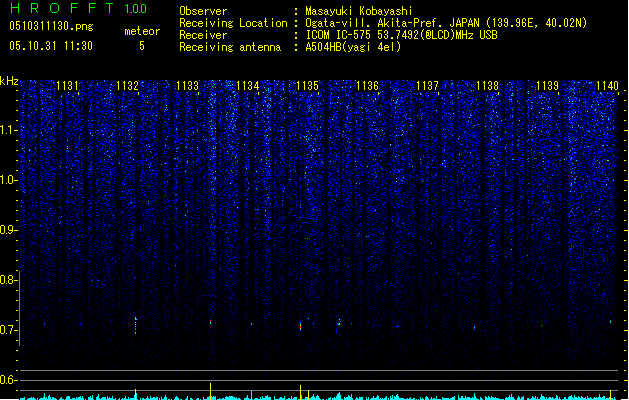Click the kHz axis unit label
Image resolution: width=629 pixels, height=400 pixels.
point(9,81)
